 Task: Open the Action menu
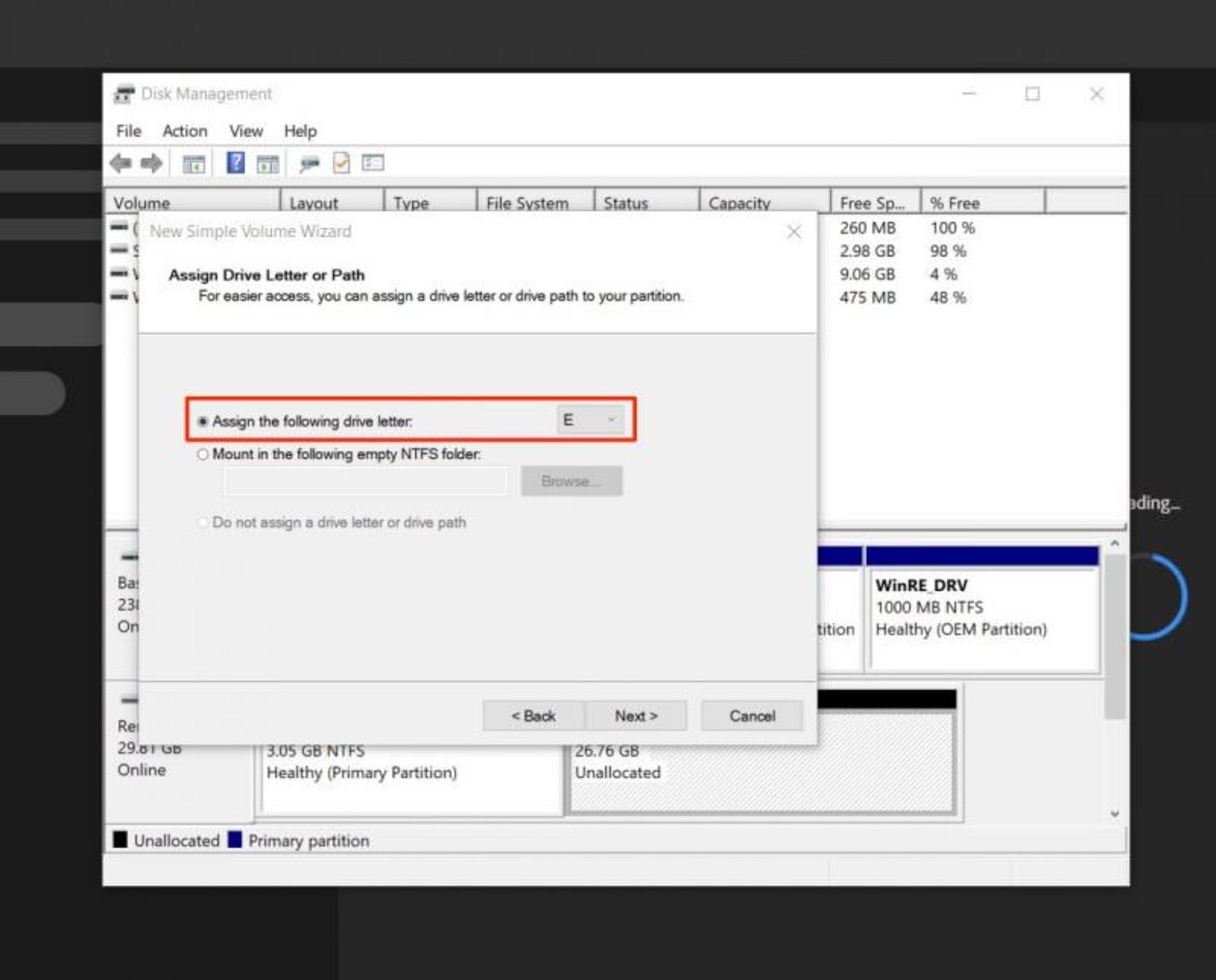[185, 131]
